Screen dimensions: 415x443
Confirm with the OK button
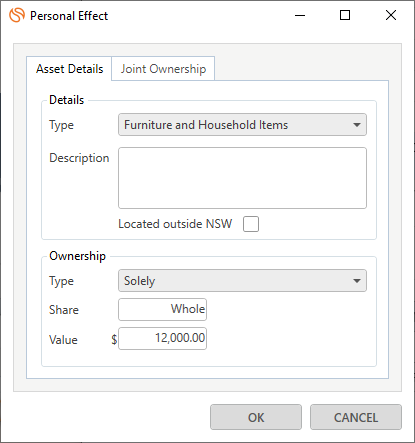tap(256, 417)
